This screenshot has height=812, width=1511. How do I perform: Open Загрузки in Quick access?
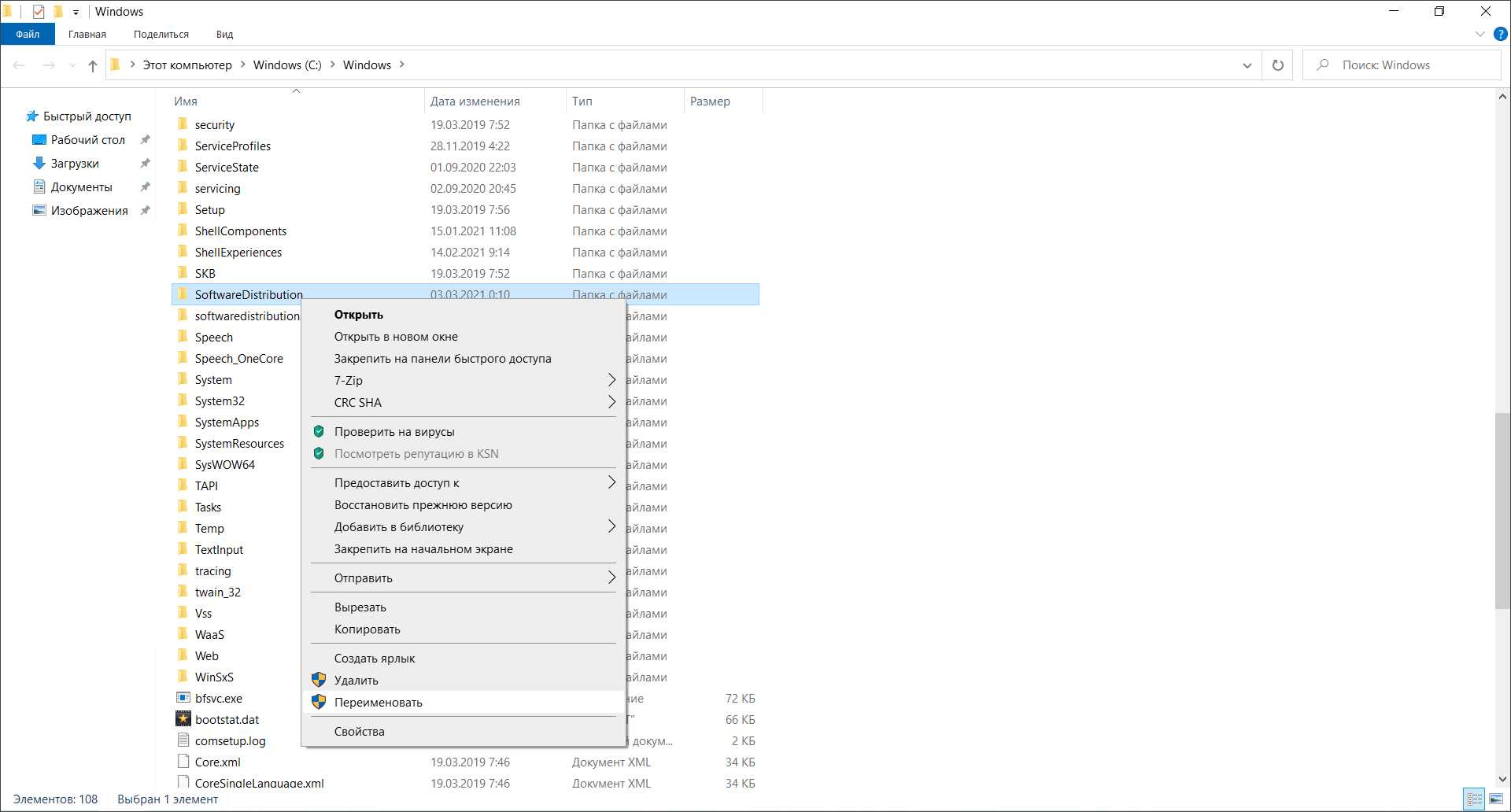(75, 164)
